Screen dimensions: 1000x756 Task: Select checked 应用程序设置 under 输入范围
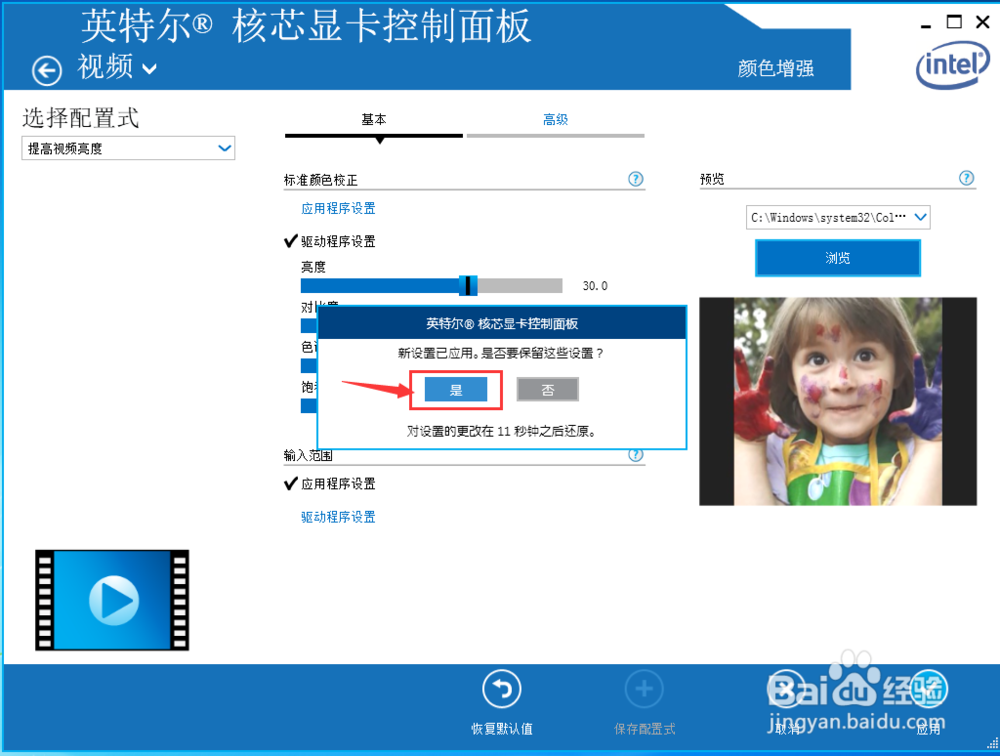[330, 484]
